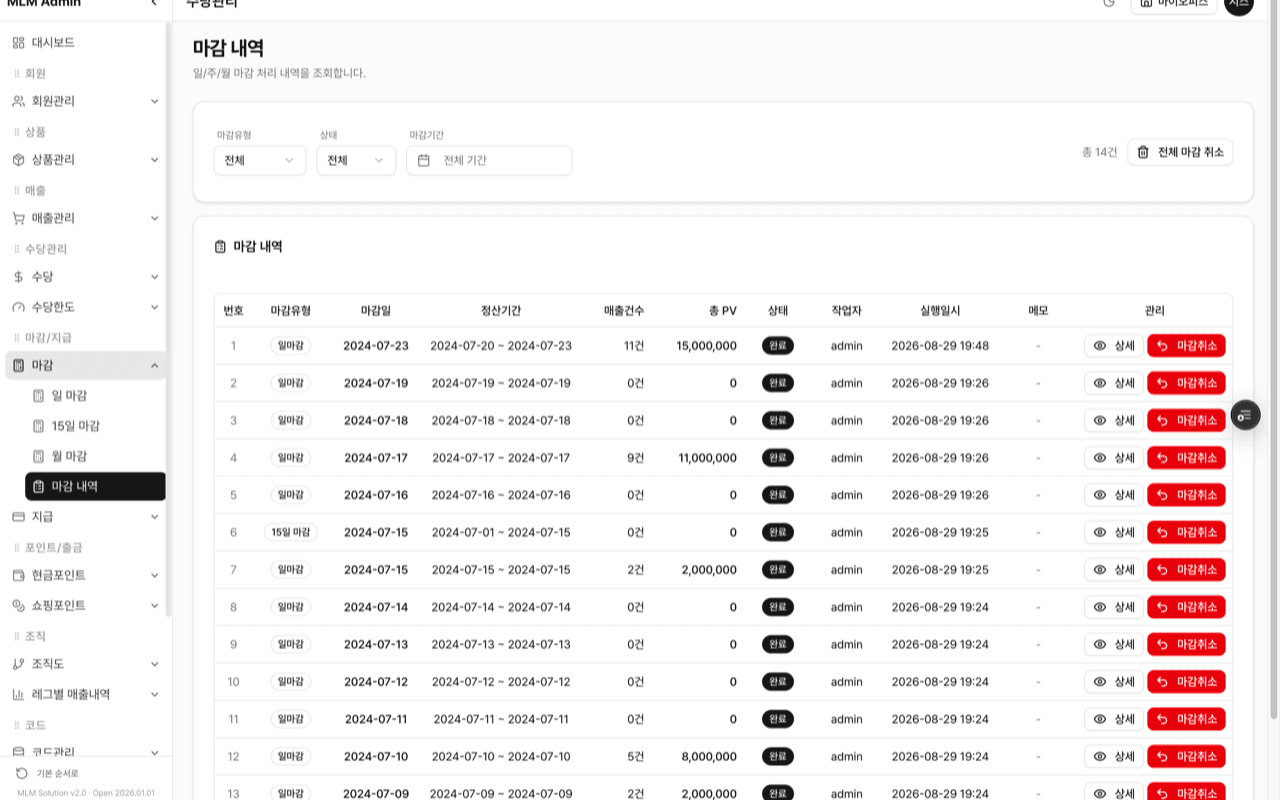View 상세 for row 10 dated 2024-07-12

pos(1114,682)
